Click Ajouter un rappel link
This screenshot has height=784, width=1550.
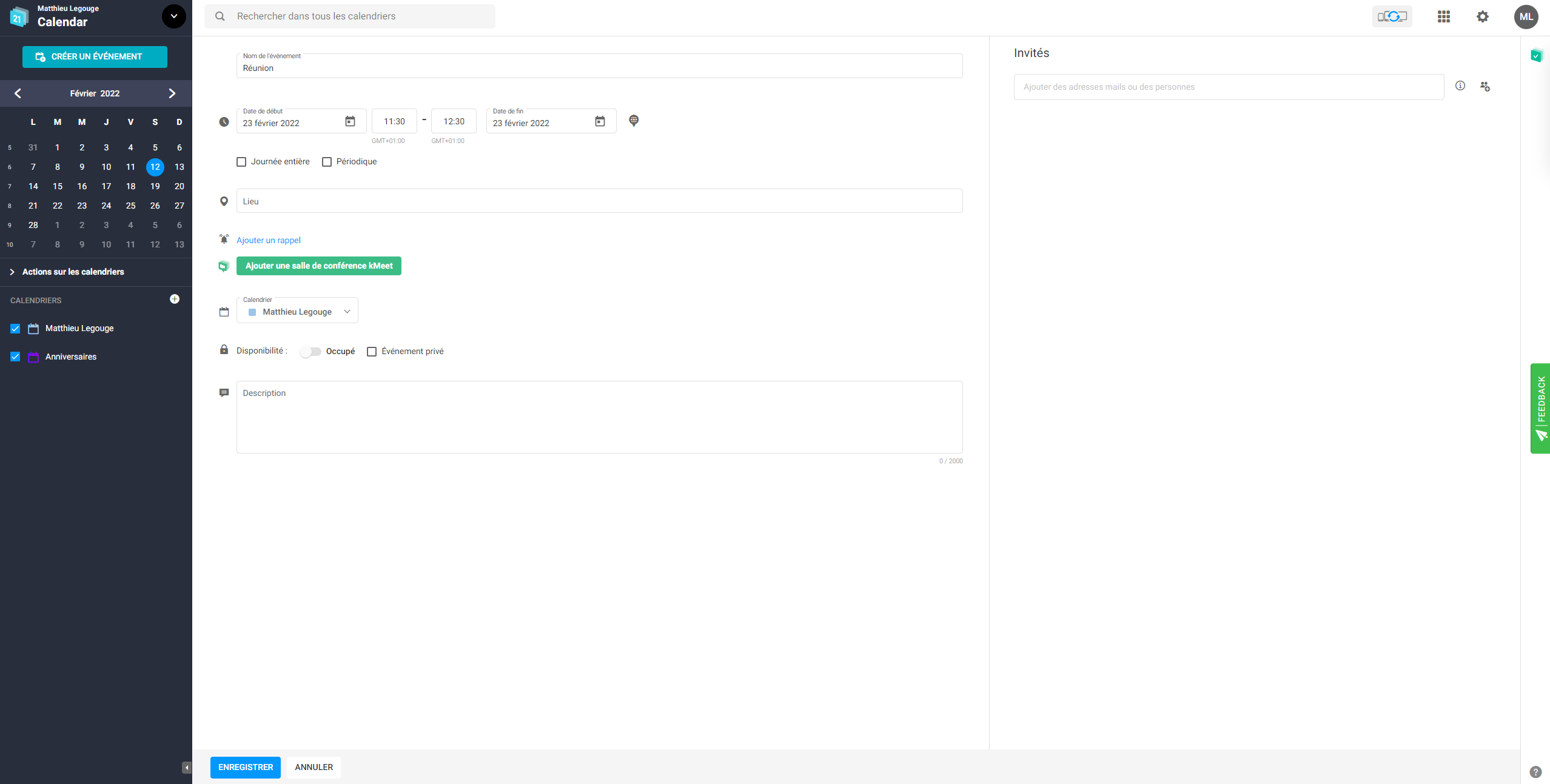[x=269, y=240]
